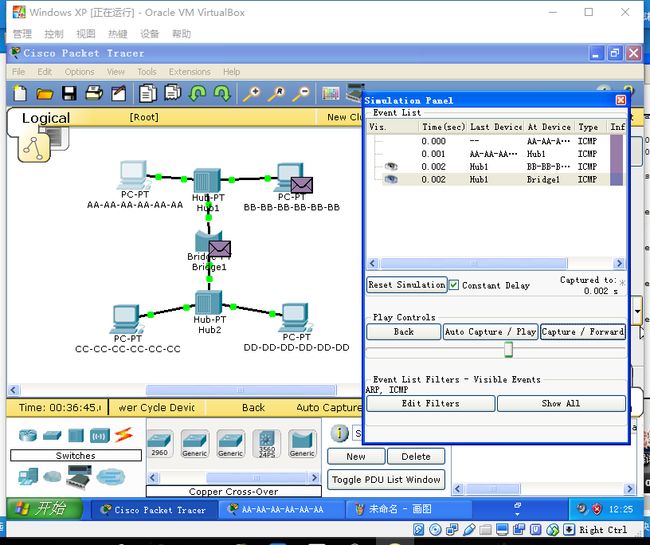Click Auto Capture / Play button

490,332
